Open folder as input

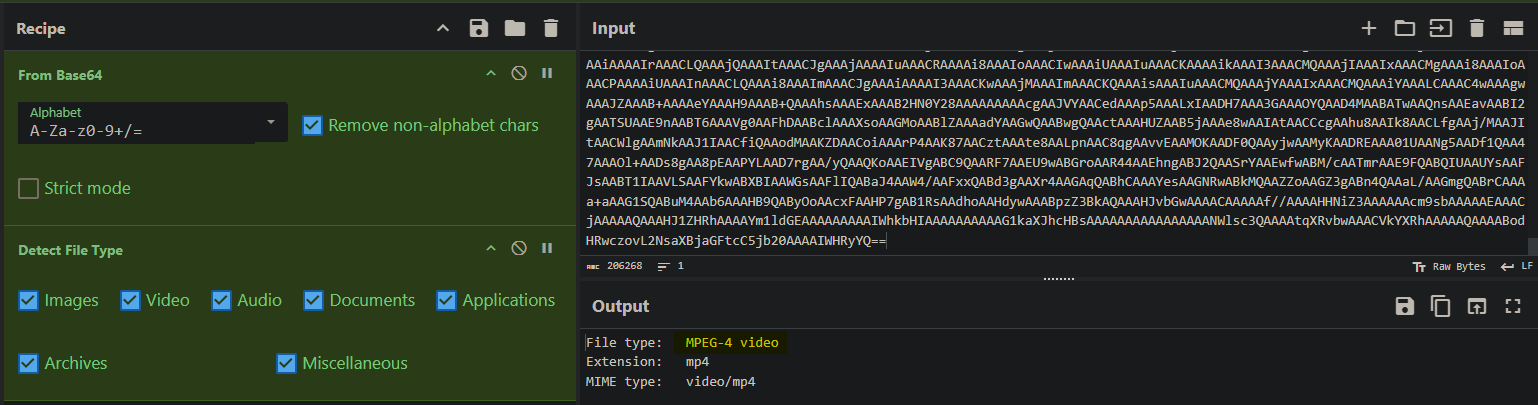[x=1405, y=28]
